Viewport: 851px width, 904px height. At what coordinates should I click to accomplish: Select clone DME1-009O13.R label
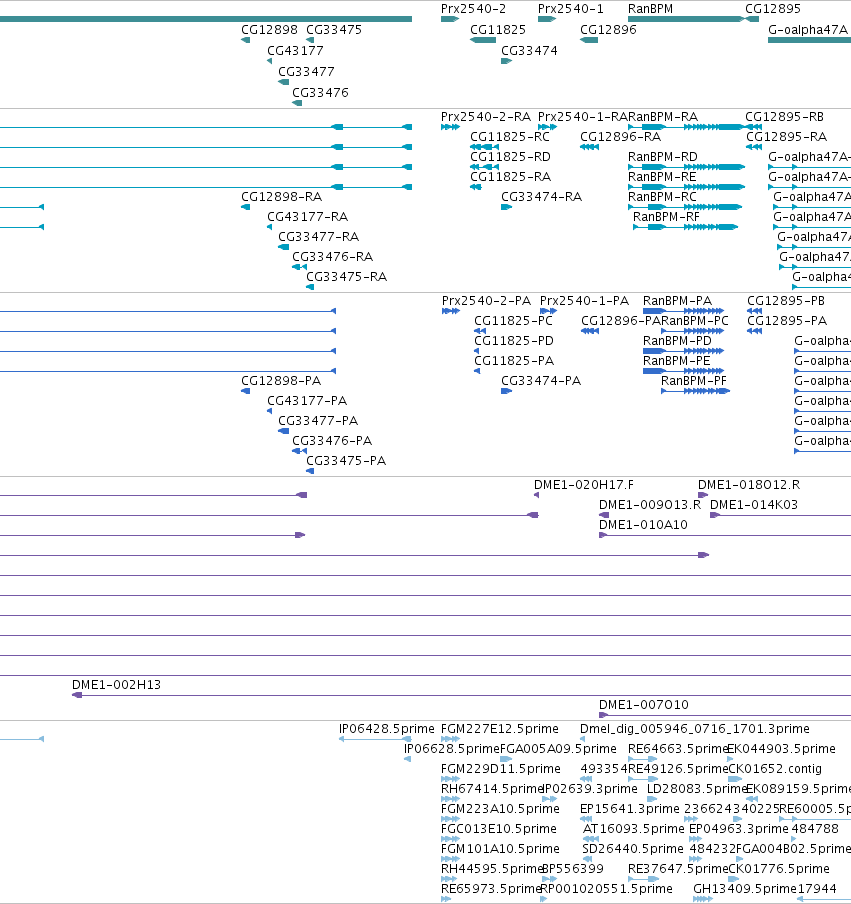pyautogui.click(x=650, y=505)
